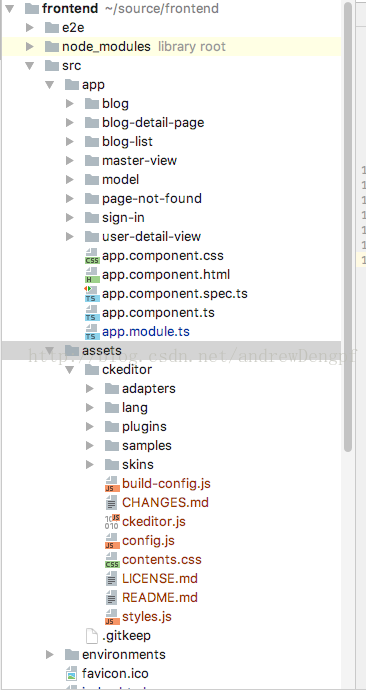The width and height of the screenshot is (366, 690).
Task: Select the page-not-found folder
Action: (152, 198)
